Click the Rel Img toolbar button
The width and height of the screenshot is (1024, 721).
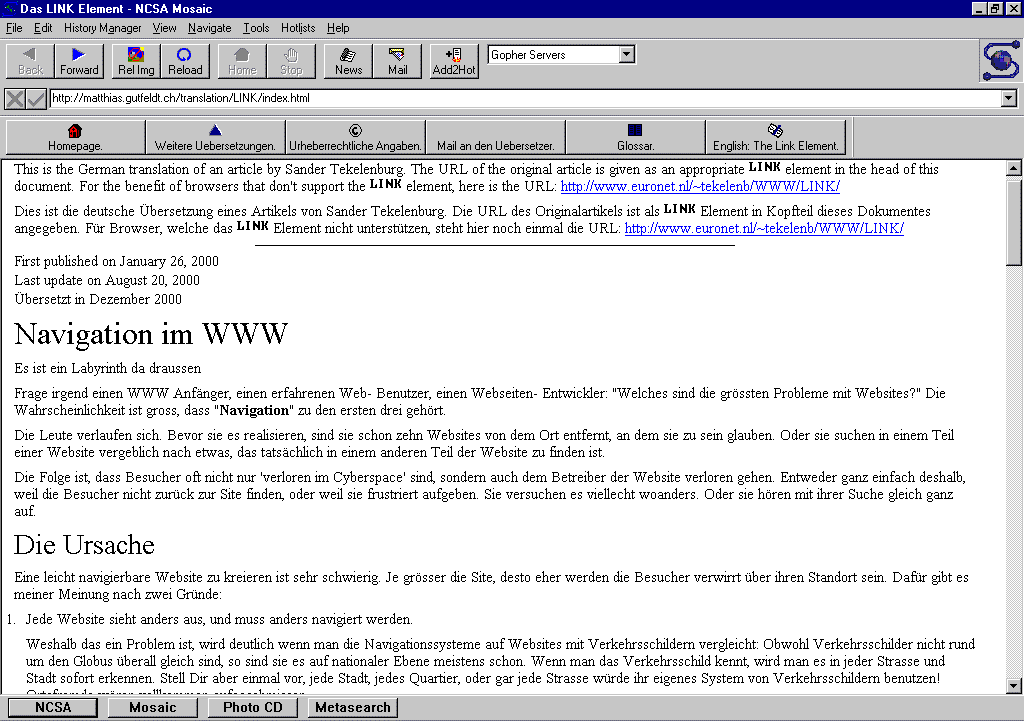(135, 61)
